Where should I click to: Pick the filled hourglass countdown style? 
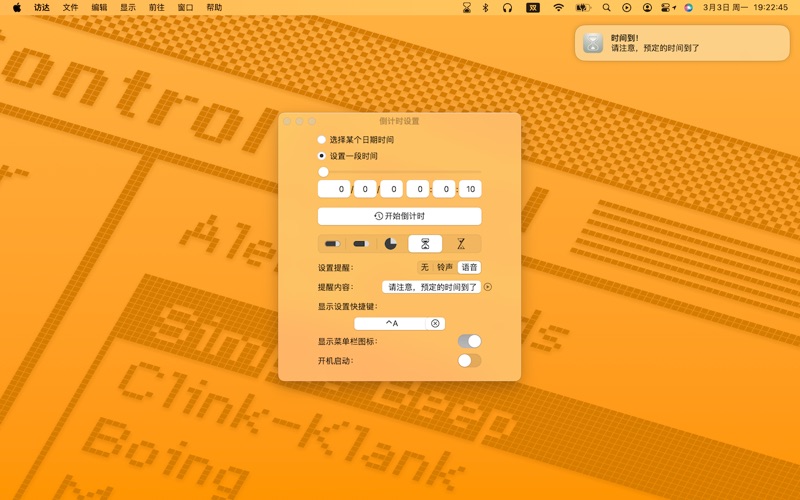[426, 244]
